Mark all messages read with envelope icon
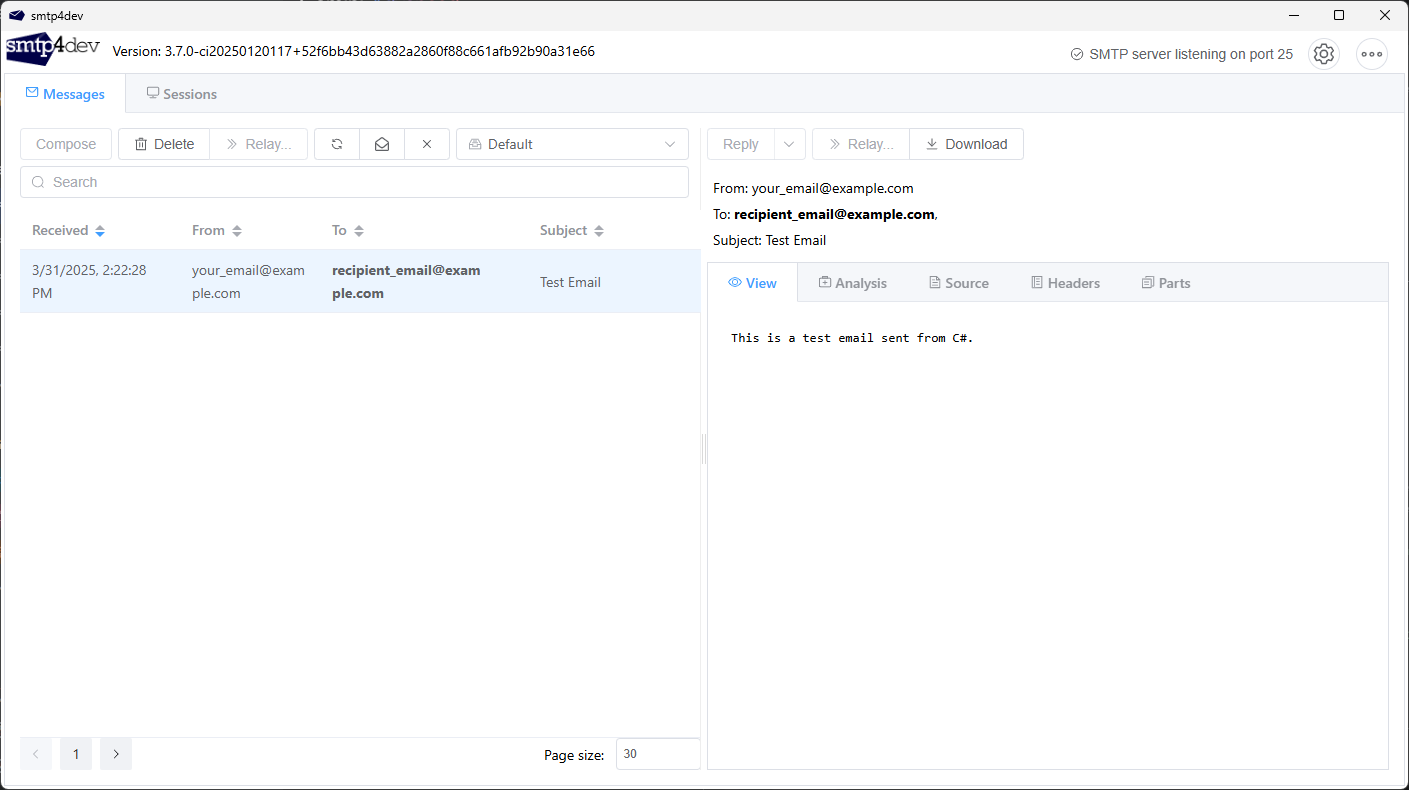This screenshot has height=790, width=1409. coord(382,144)
